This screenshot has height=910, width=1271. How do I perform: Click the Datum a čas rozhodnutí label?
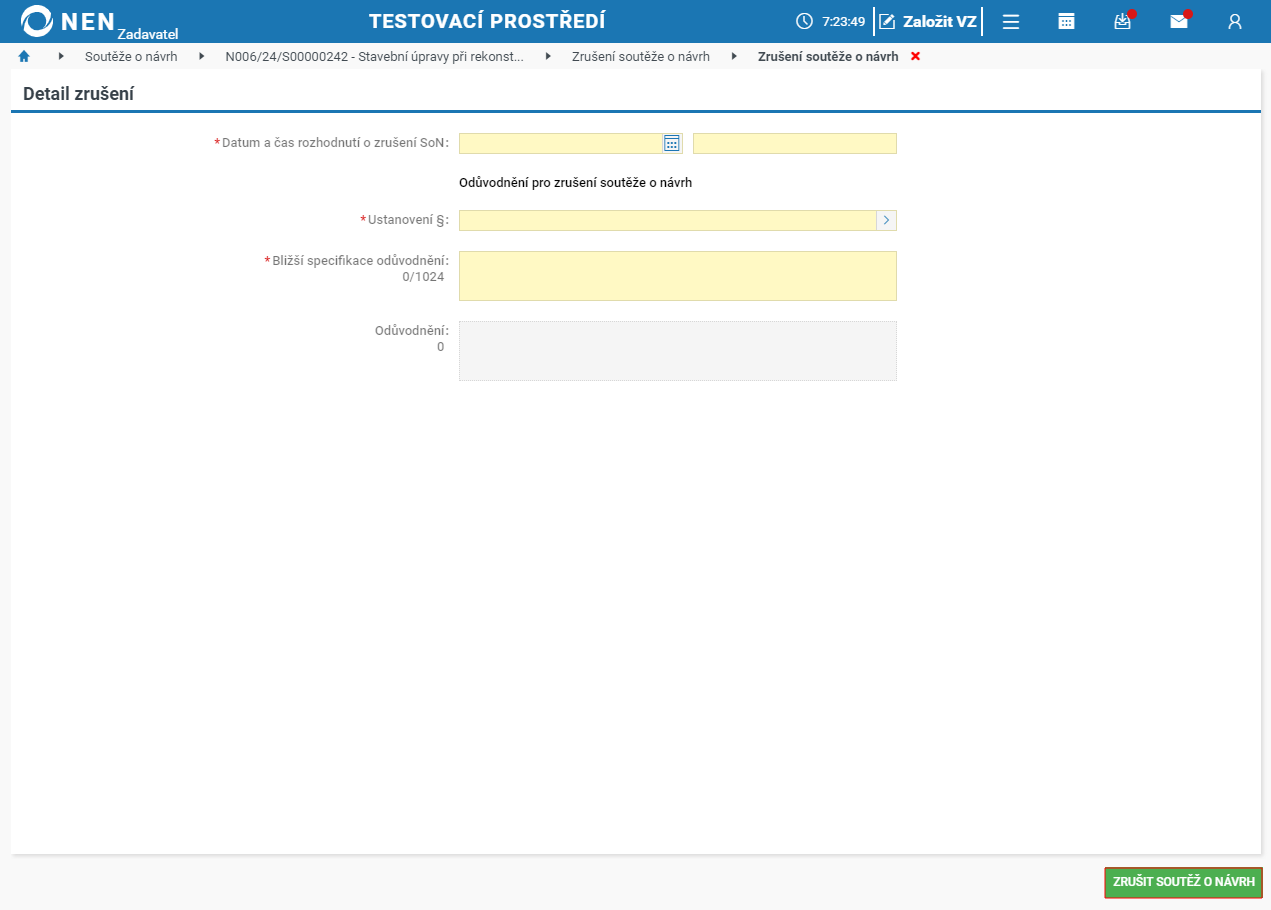[335, 143]
